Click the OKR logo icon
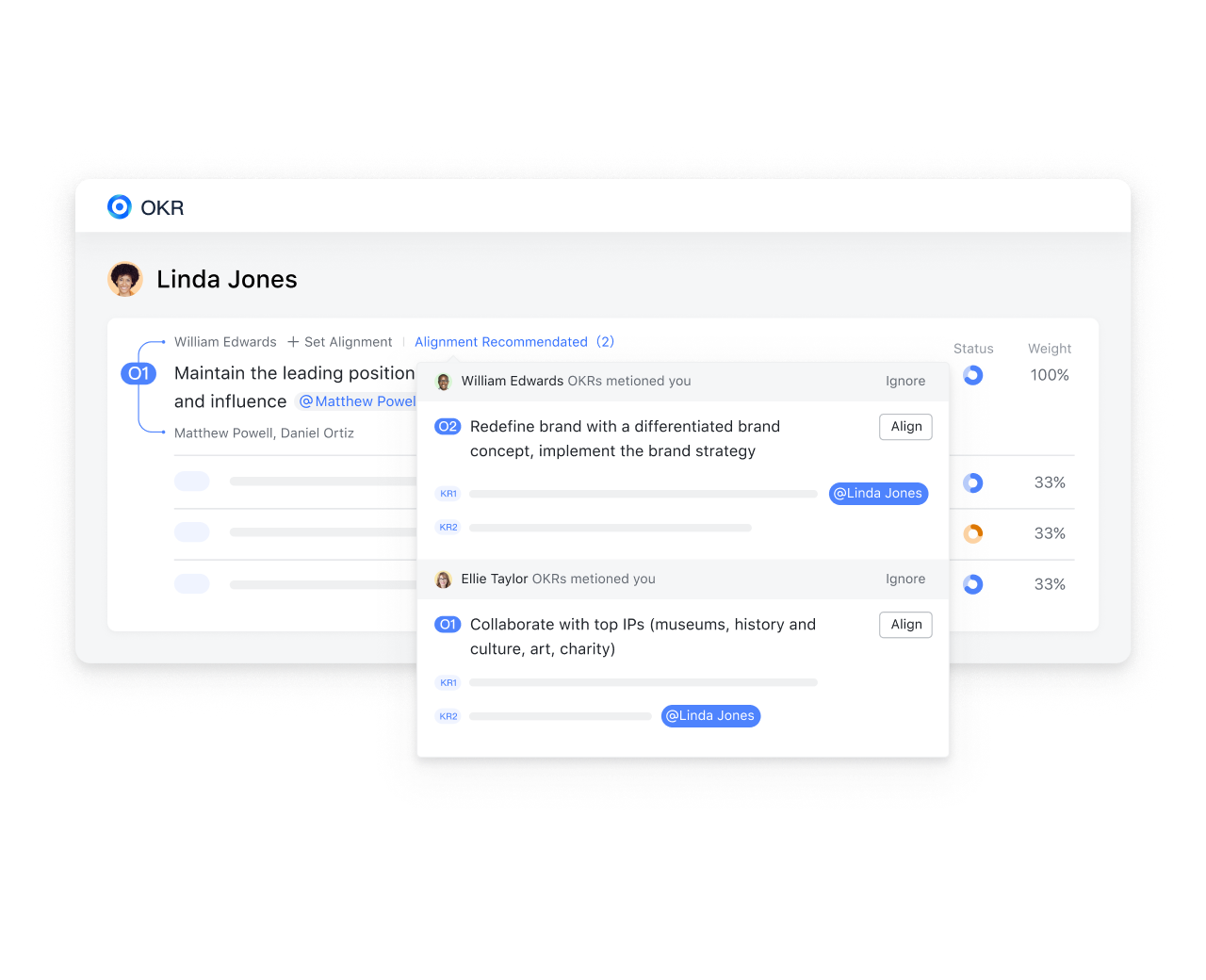Screen dimensions: 1206x980 click(120, 206)
